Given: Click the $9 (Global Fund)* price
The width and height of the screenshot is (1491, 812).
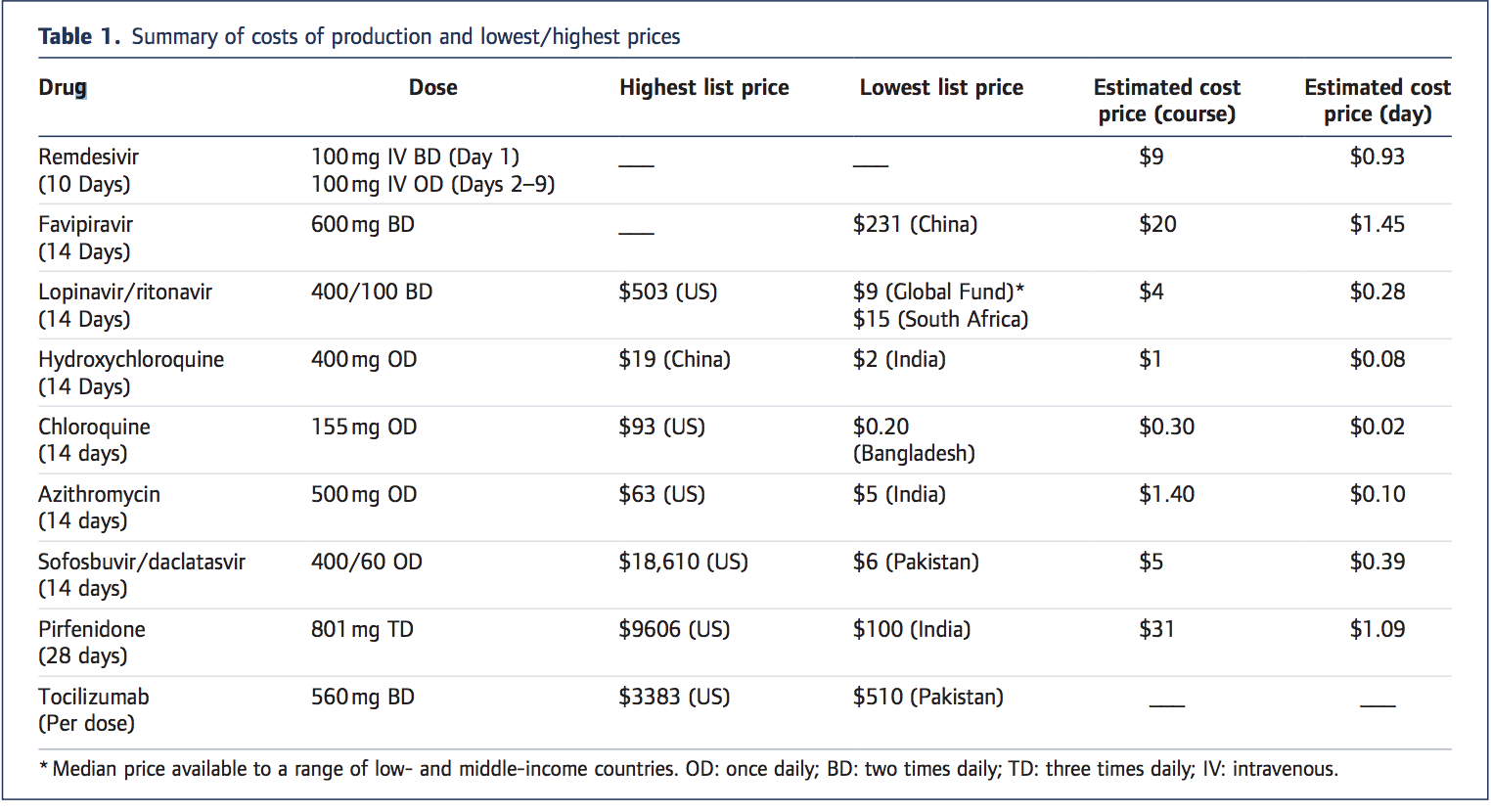Looking at the screenshot, I should click(x=937, y=293).
